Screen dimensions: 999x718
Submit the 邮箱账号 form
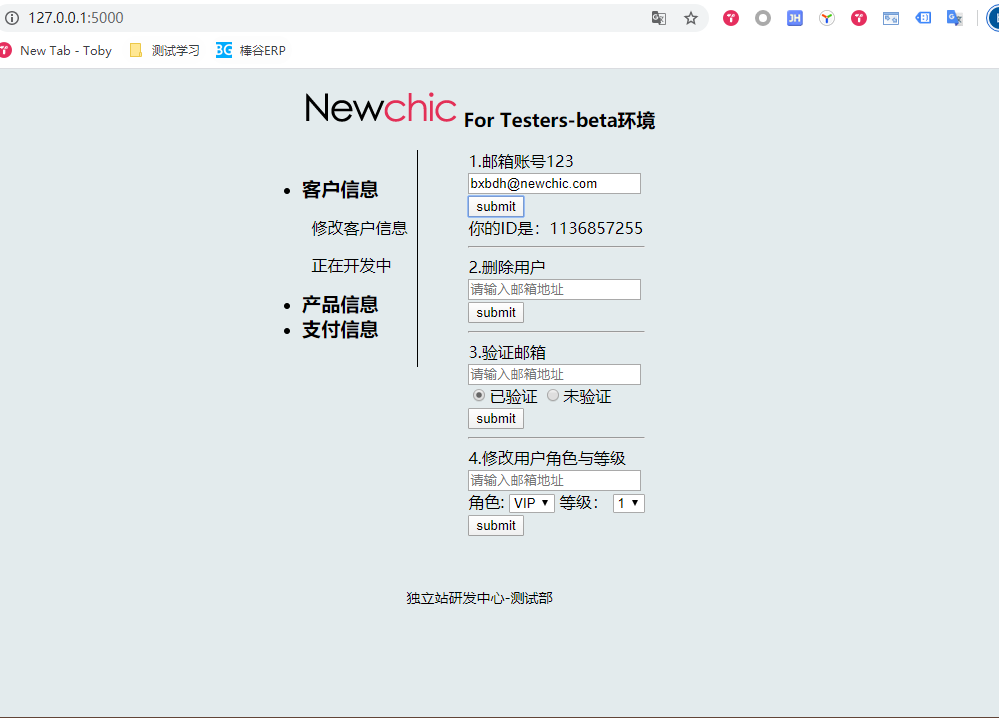(496, 206)
